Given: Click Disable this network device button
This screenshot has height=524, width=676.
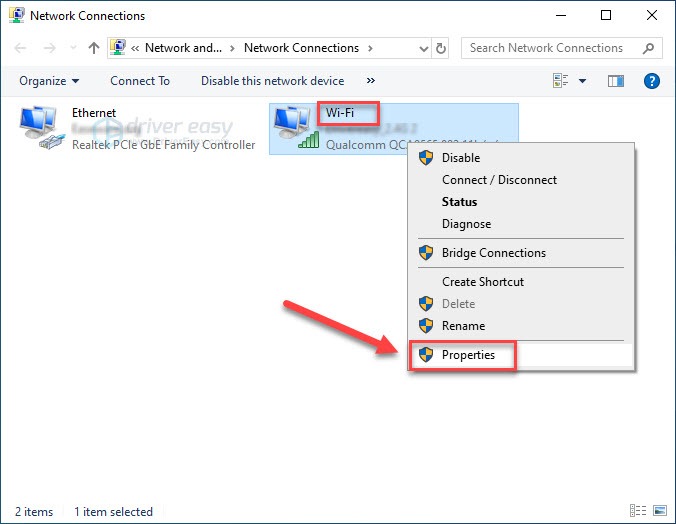Looking at the screenshot, I should coord(272,81).
